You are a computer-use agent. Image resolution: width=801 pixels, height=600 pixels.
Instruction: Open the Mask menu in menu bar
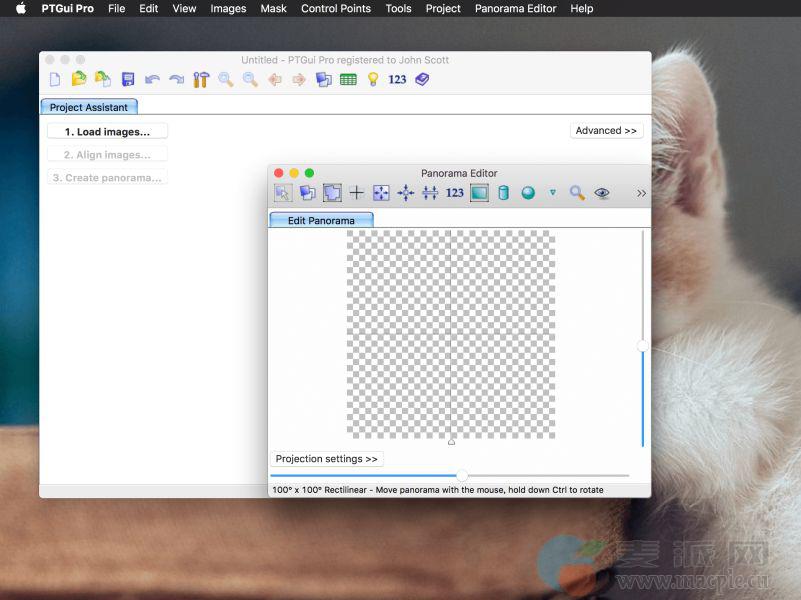click(273, 8)
